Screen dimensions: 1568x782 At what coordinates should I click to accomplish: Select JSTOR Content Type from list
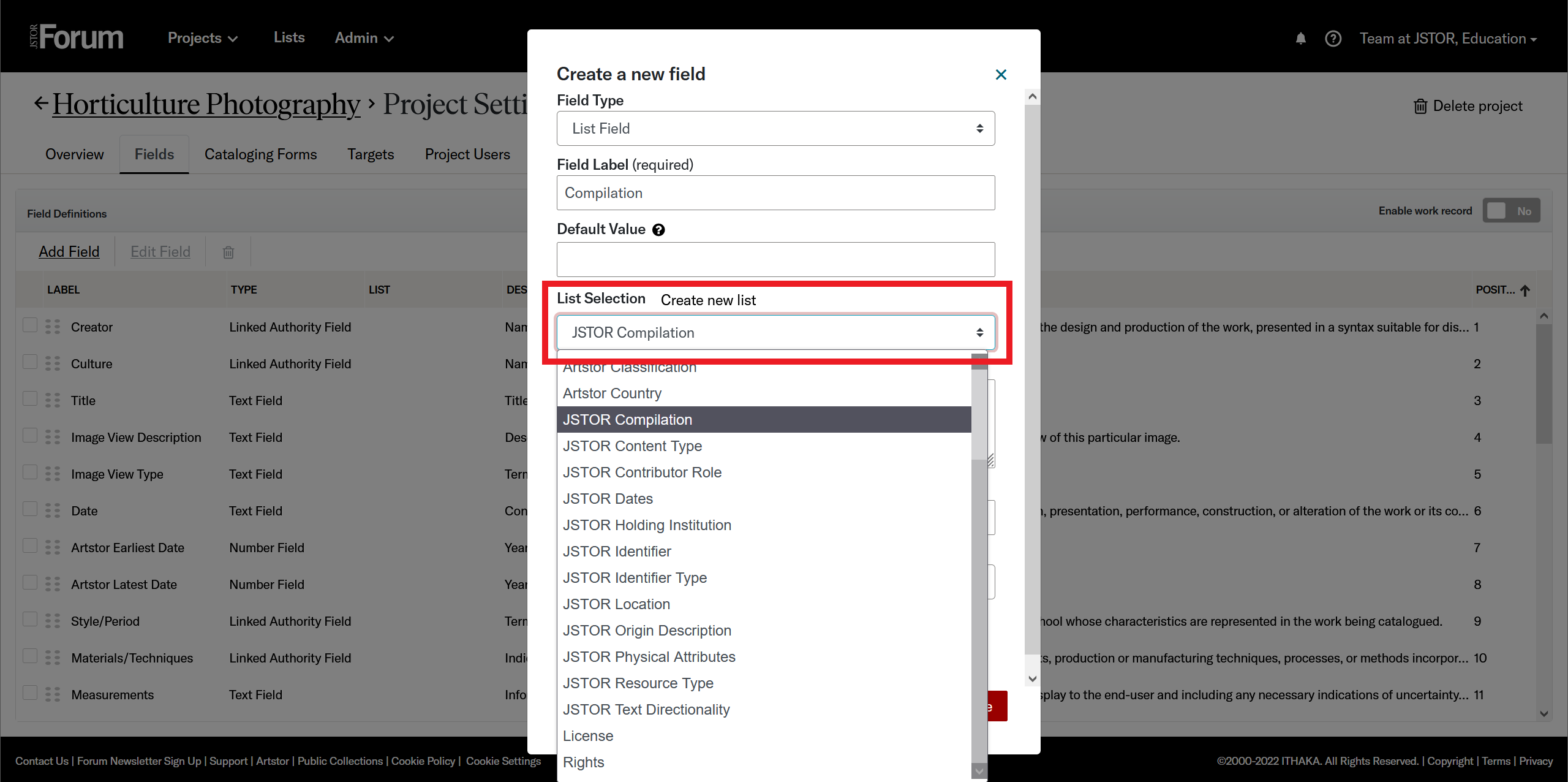764,446
